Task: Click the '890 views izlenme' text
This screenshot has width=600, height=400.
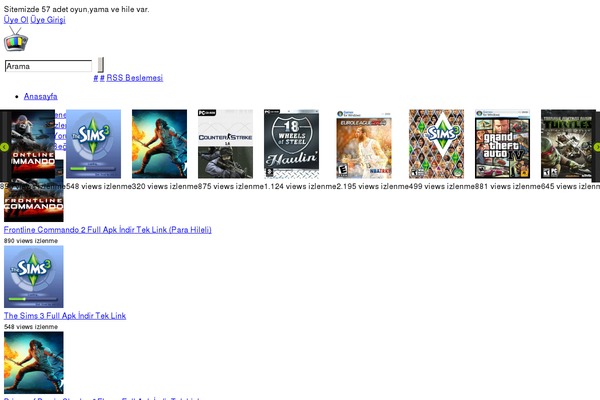Action: (31, 241)
